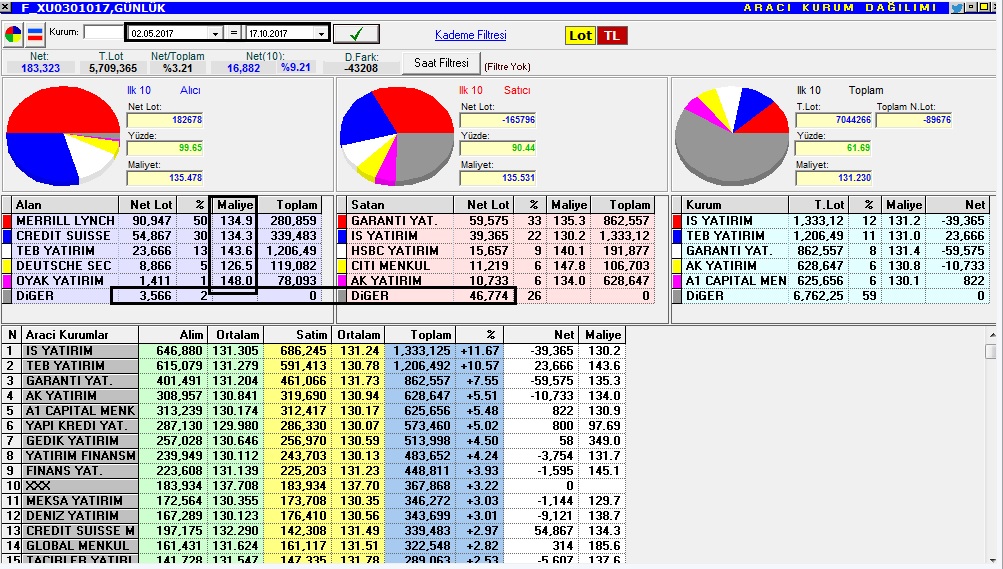Image resolution: width=1003 pixels, height=569 pixels.
Task: Select the AK YATIRIM row in sellers table
Action: 496,281
